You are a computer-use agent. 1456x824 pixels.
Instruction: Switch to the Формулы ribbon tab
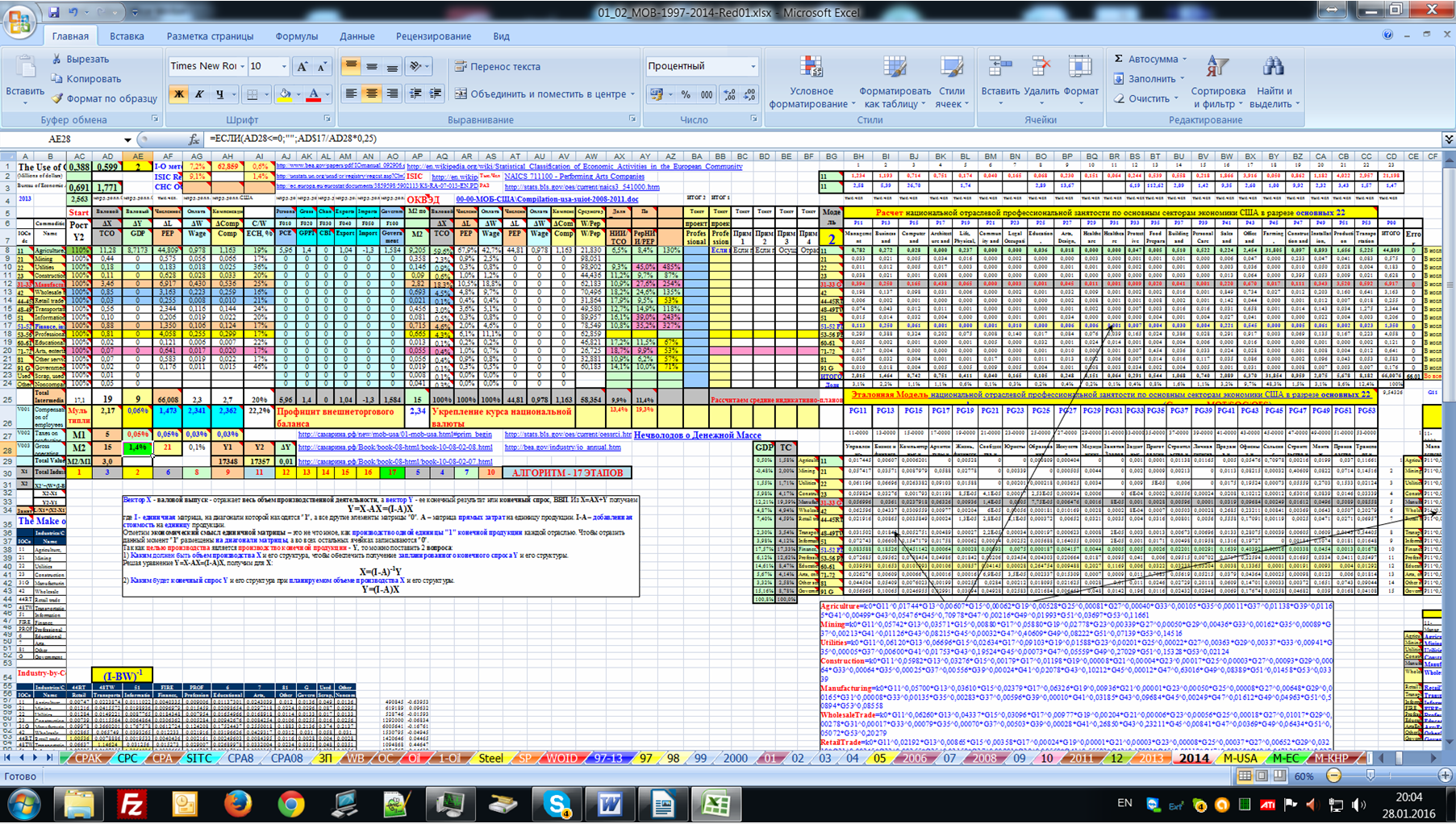296,36
